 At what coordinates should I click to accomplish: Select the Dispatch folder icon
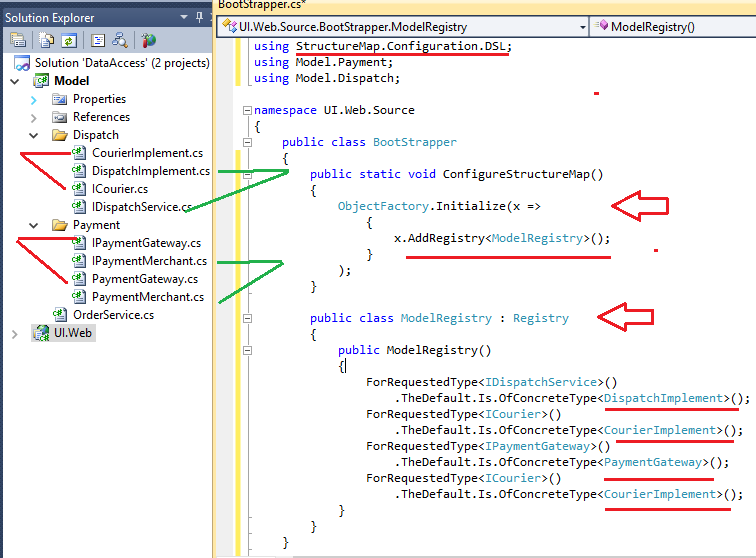pos(59,135)
